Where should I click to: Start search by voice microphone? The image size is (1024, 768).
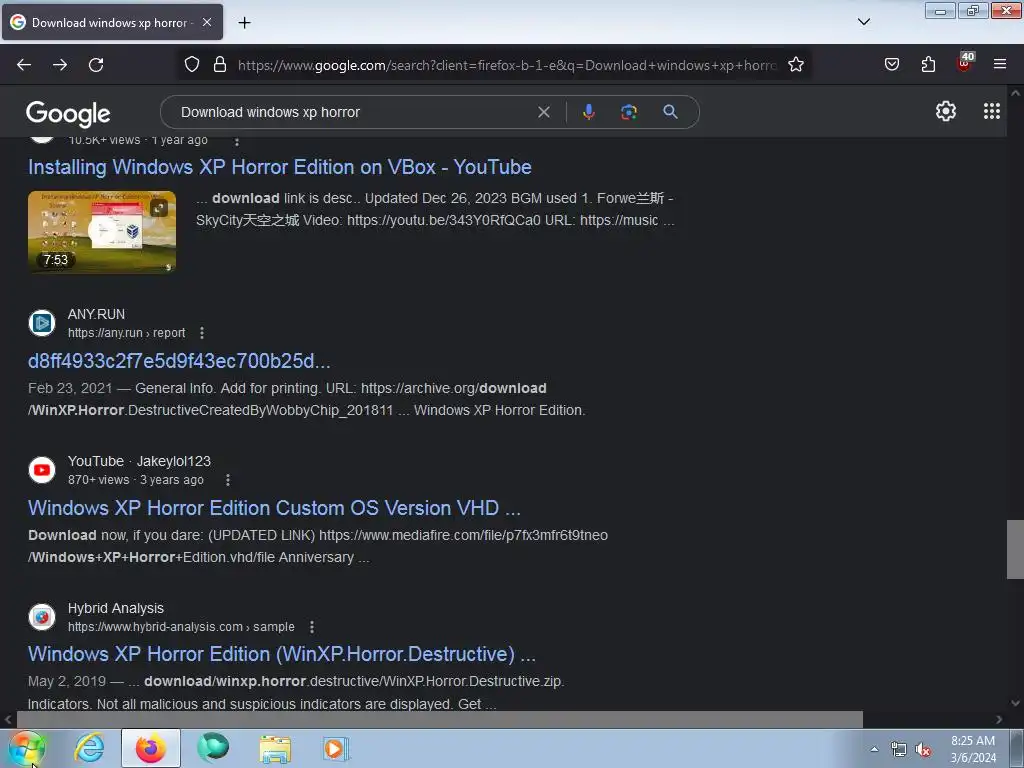click(588, 112)
